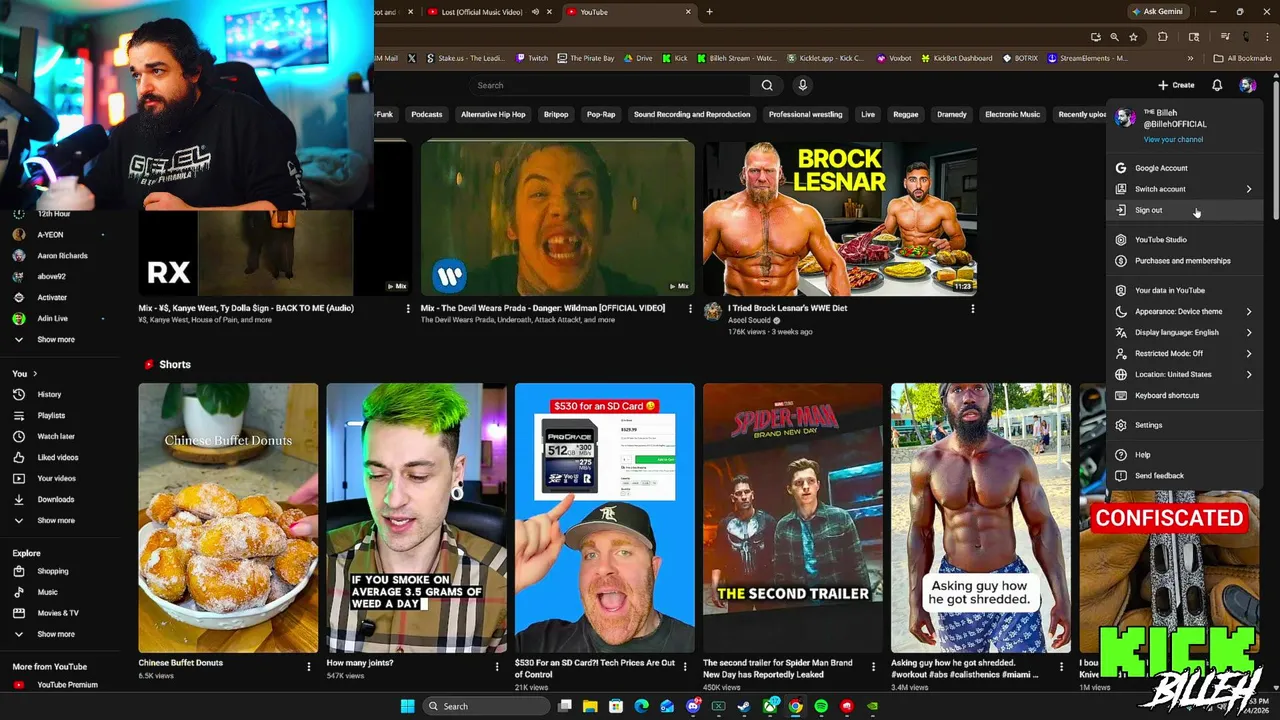1280x720 pixels.
Task: Open Keyboard shortcuts from the menu
Action: (x=1185, y=395)
